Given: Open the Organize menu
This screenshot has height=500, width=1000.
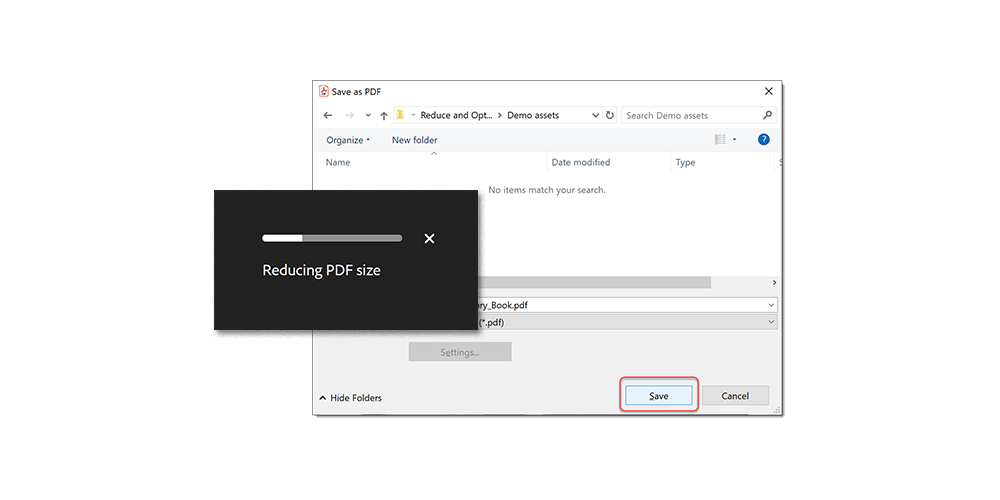Looking at the screenshot, I should coord(348,140).
